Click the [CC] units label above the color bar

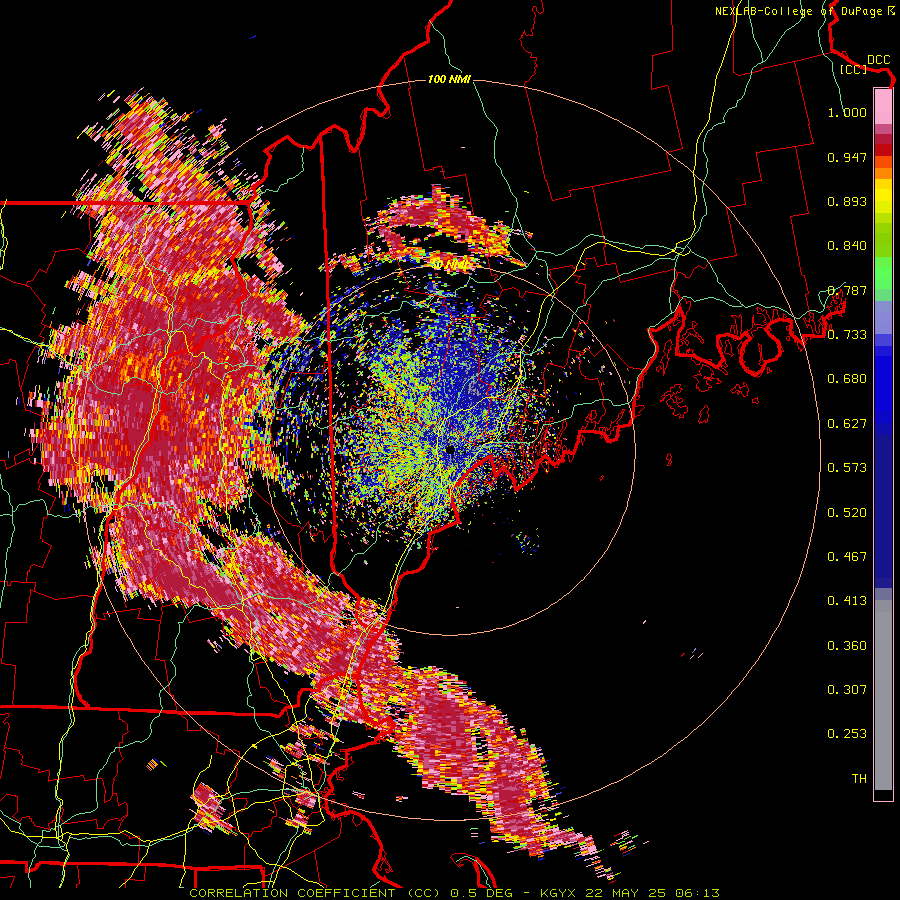[854, 69]
